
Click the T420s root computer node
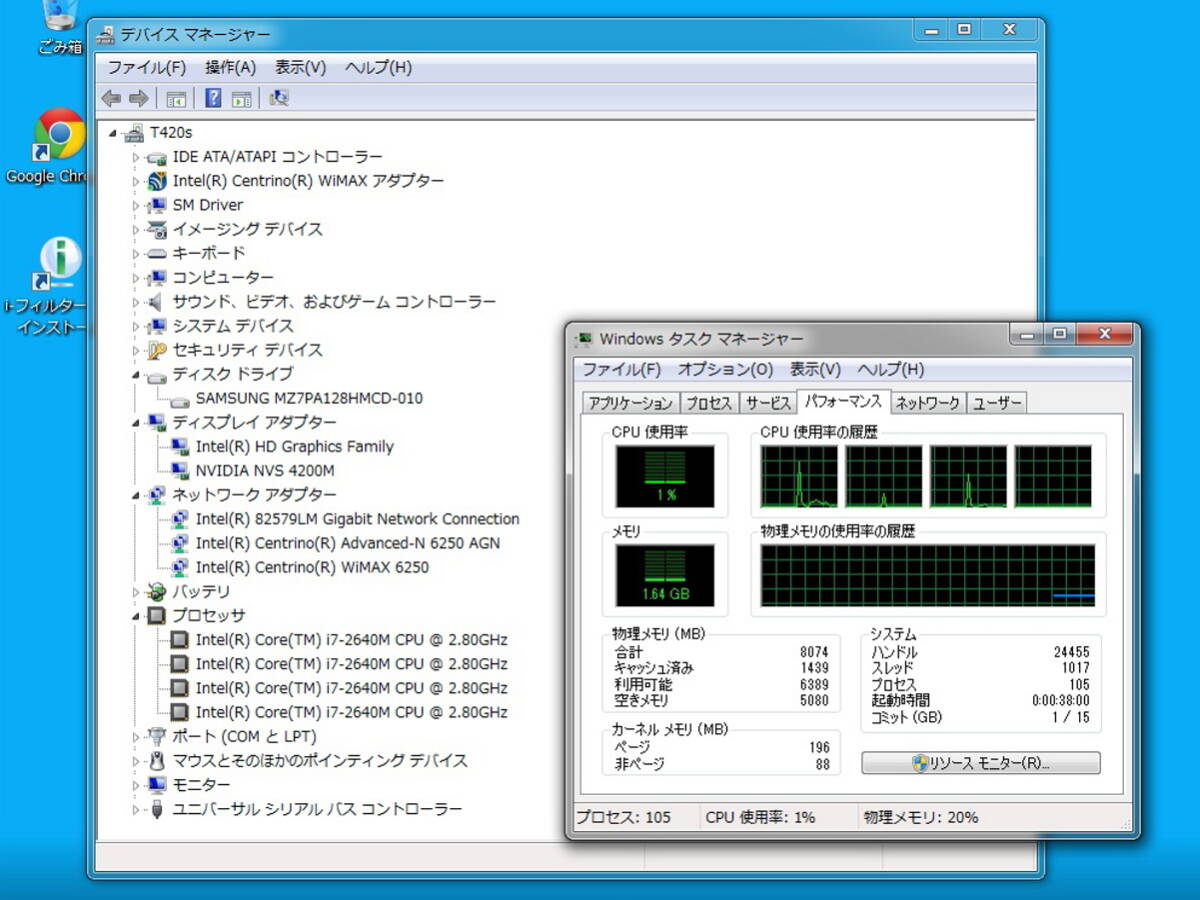click(170, 132)
